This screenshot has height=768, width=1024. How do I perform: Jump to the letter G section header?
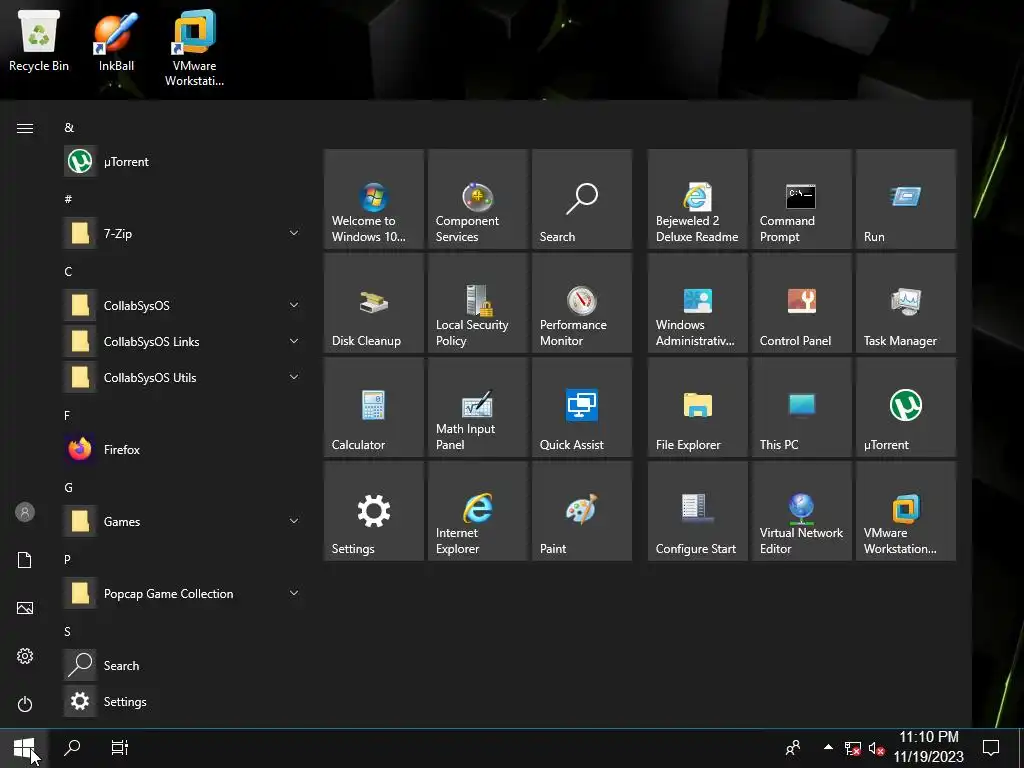(69, 488)
